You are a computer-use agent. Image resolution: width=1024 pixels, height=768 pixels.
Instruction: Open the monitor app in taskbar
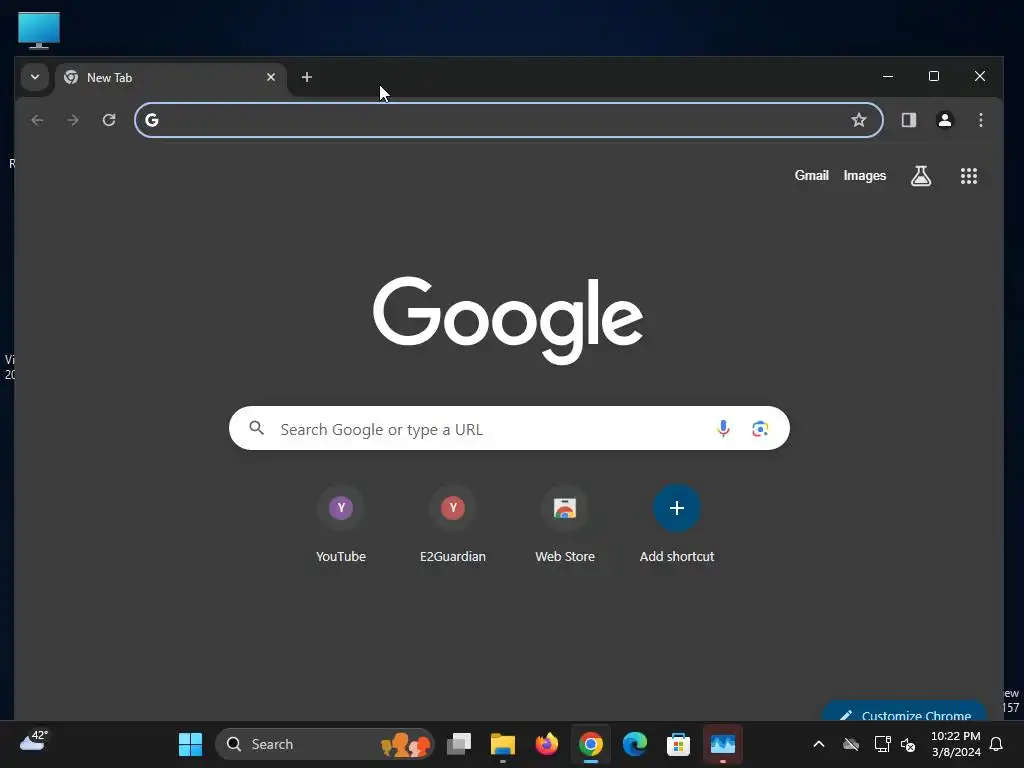[723, 744]
